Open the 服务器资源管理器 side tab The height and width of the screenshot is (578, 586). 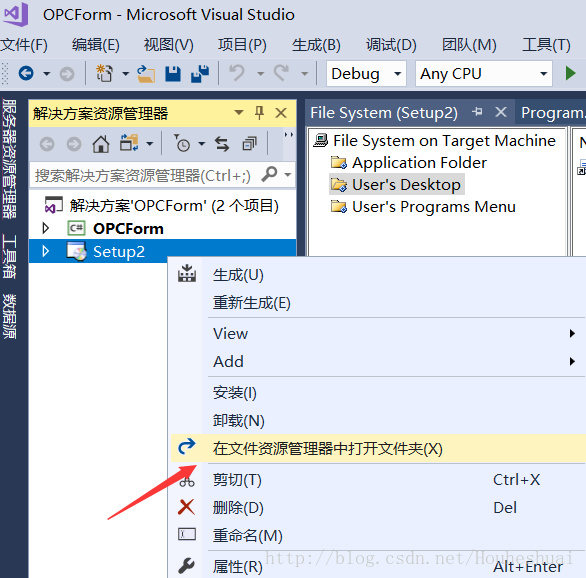9,159
